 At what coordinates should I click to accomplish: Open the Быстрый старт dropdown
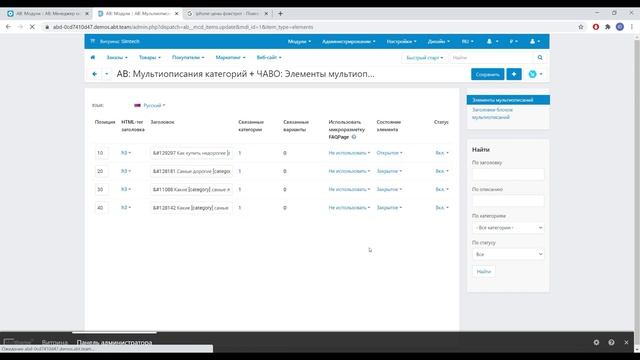[x=424, y=58]
